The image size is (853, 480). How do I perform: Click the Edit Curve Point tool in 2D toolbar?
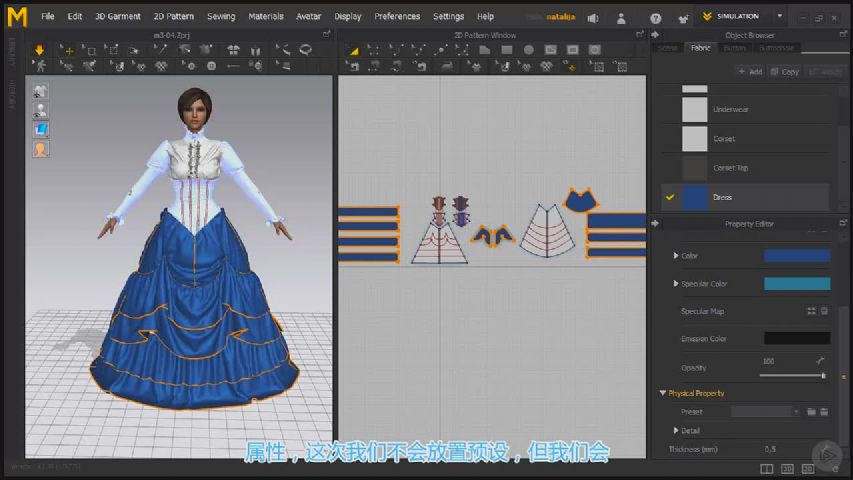418,50
